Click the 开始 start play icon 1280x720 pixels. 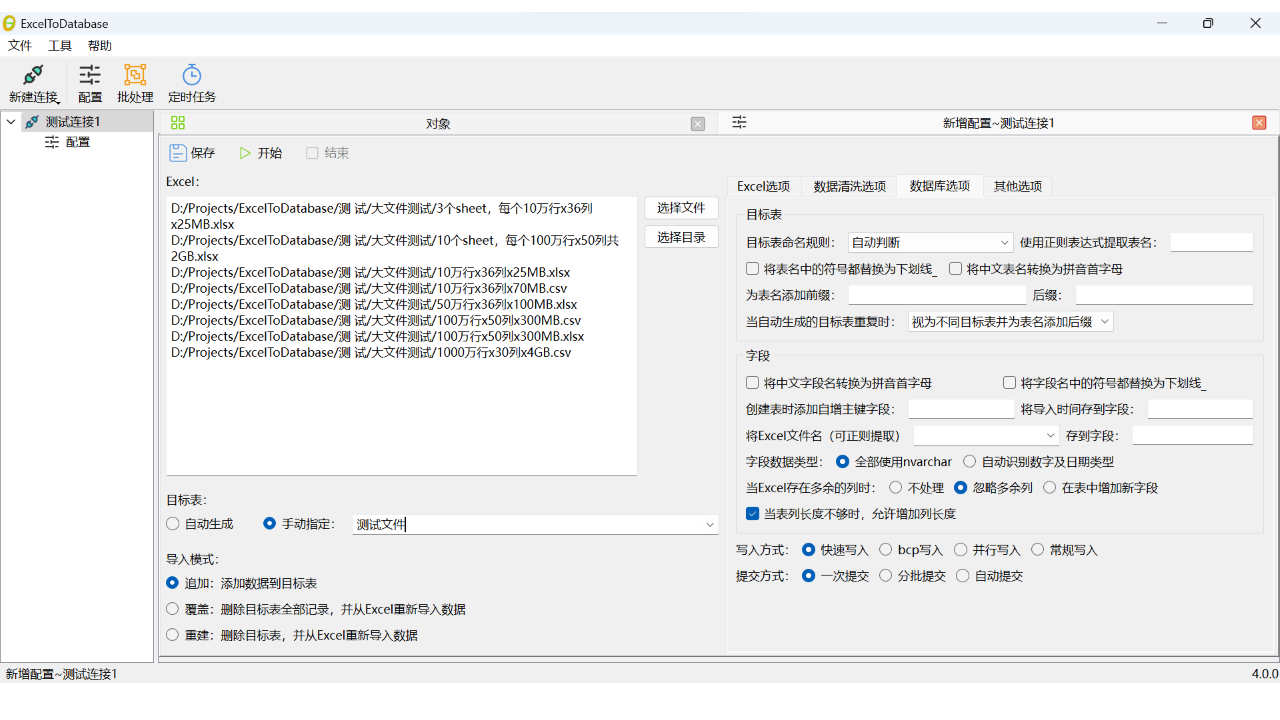pos(245,153)
